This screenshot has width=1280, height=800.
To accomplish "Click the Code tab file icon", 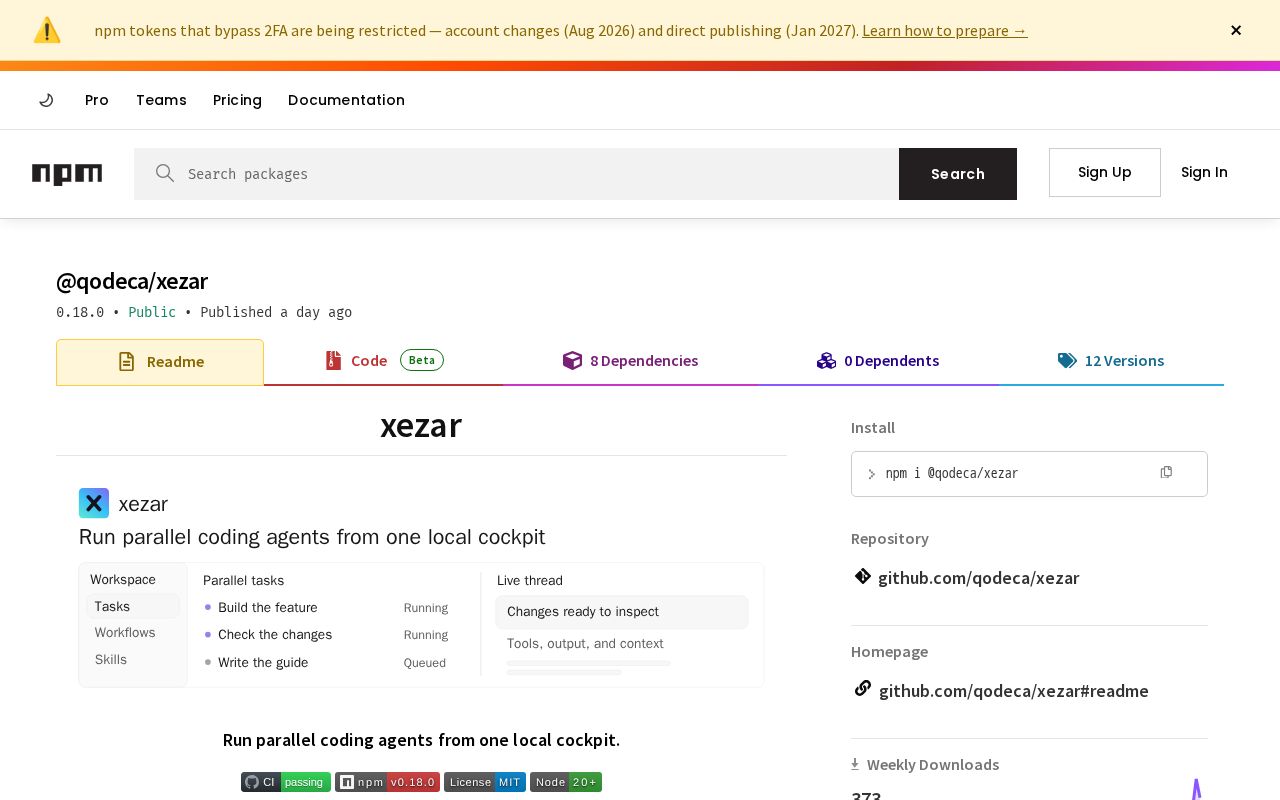I will tap(334, 360).
